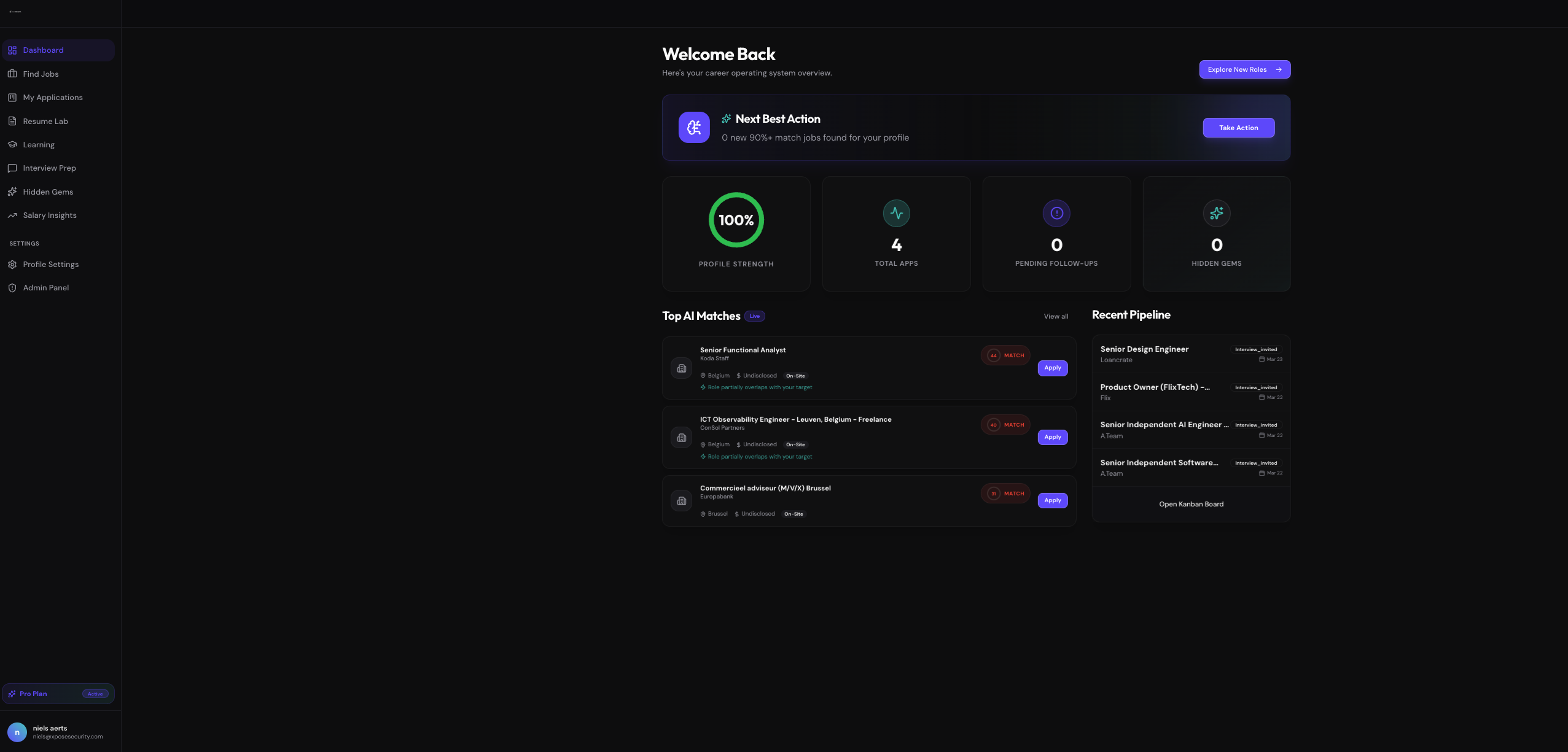Click the user avatar for niels aerts
The width and height of the screenshot is (1568, 752).
(x=17, y=732)
